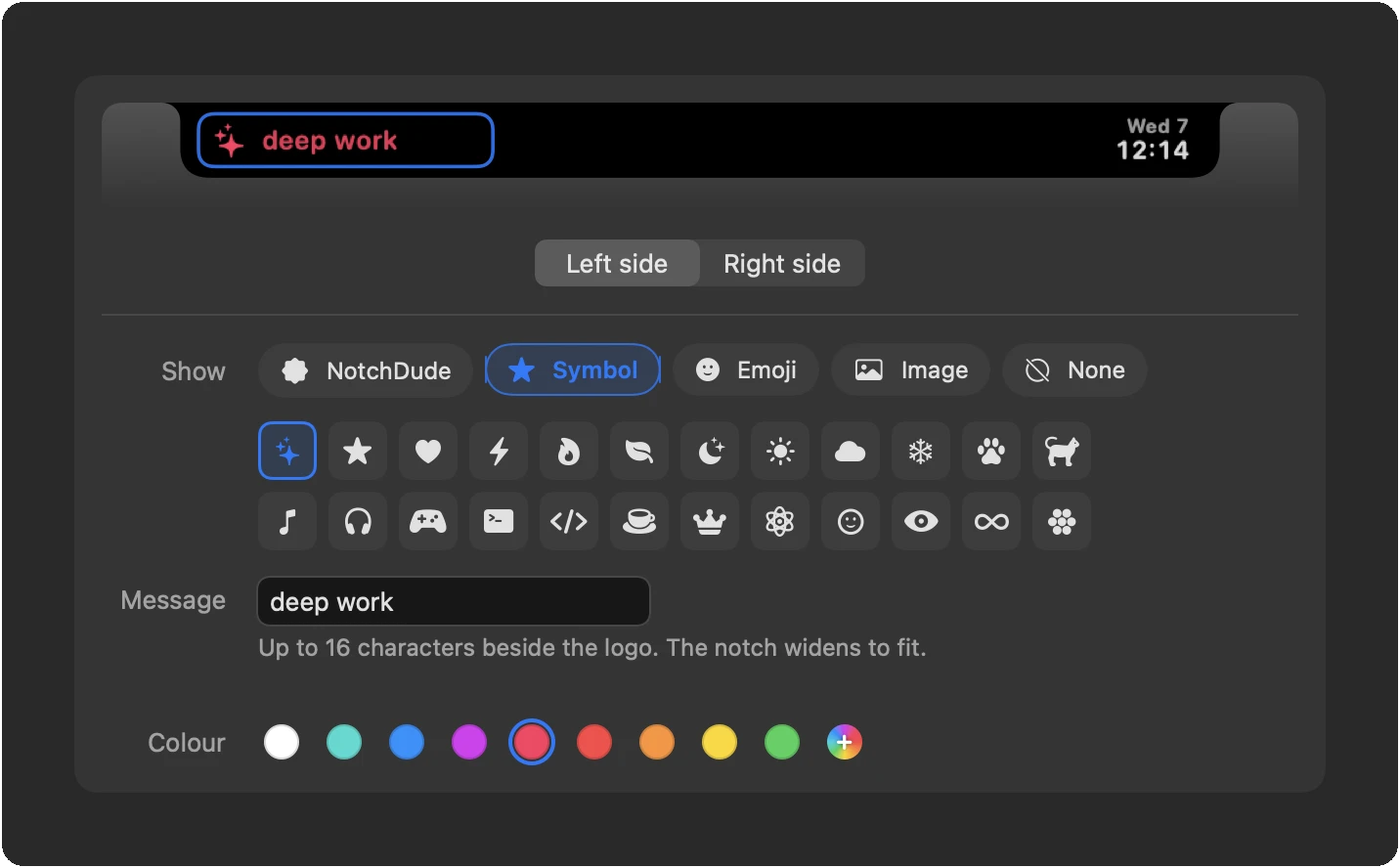
Task: Choose the blue colour swatch
Action: coord(407,742)
